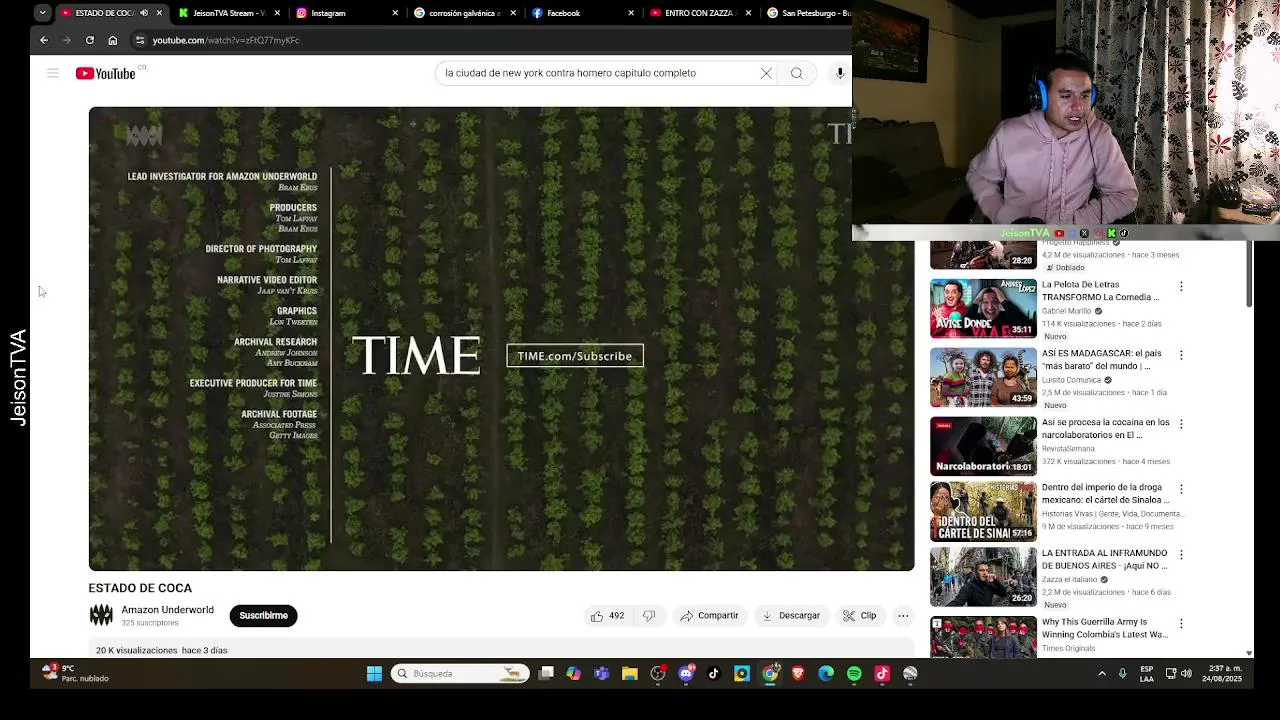Click the taskbar Búsqueda search box

point(460,674)
